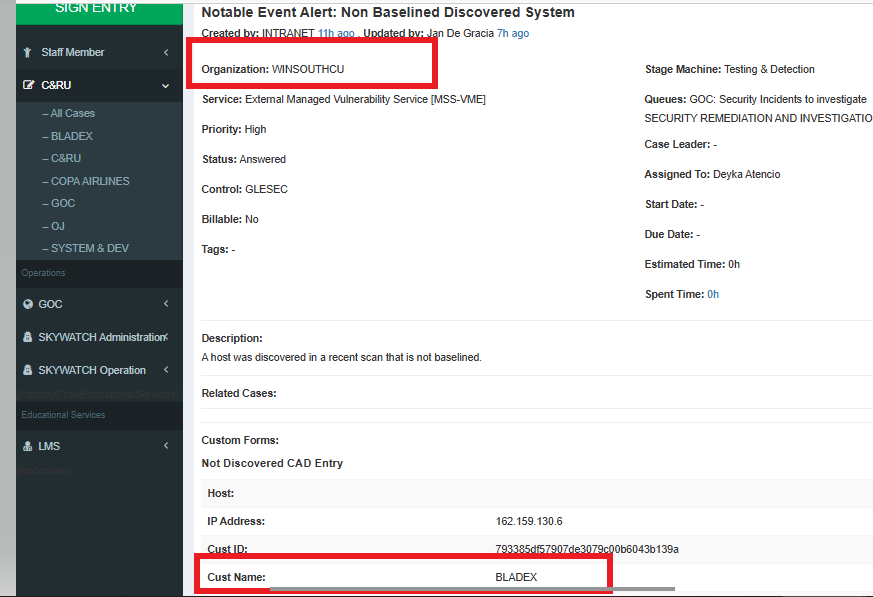Viewport: 873px width, 597px height.
Task: Click the IP Address value 162.159.130.6
Action: (x=529, y=521)
